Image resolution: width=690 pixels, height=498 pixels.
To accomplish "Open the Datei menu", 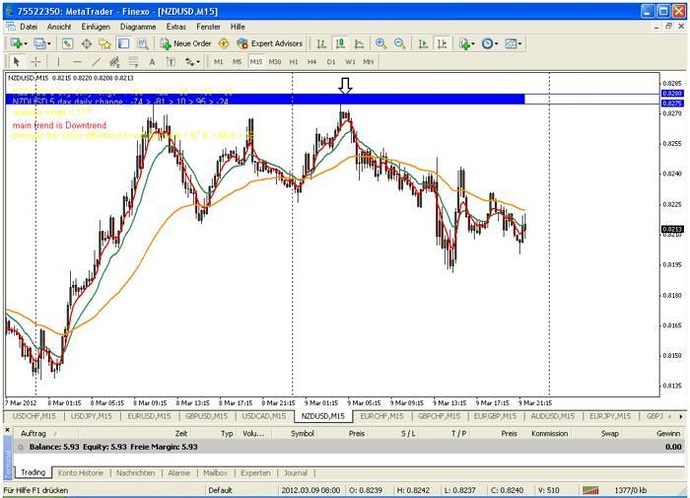I will pos(29,27).
